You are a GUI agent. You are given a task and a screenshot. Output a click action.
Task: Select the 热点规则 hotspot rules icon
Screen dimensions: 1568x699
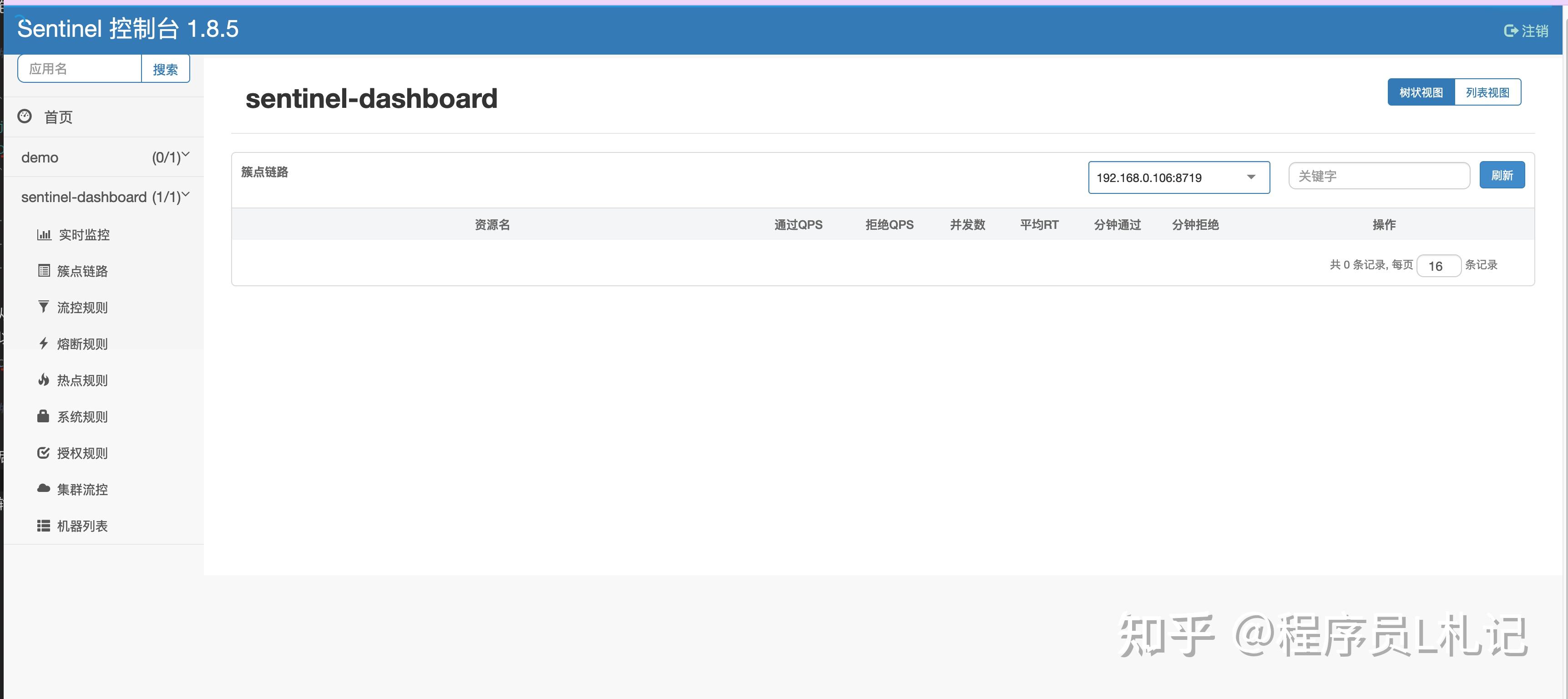(43, 380)
